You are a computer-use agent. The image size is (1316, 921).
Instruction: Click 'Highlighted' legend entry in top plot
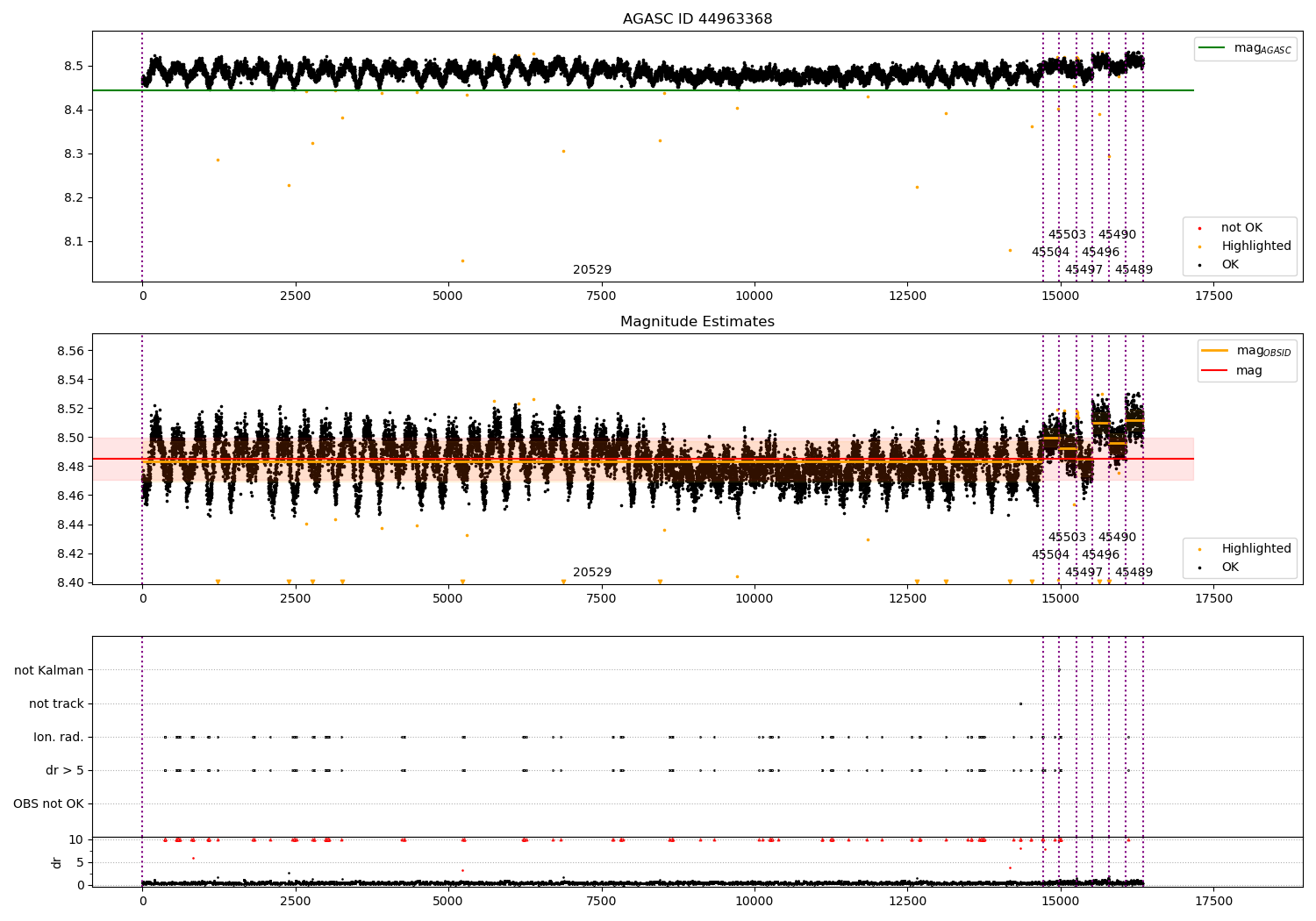coord(1255,246)
